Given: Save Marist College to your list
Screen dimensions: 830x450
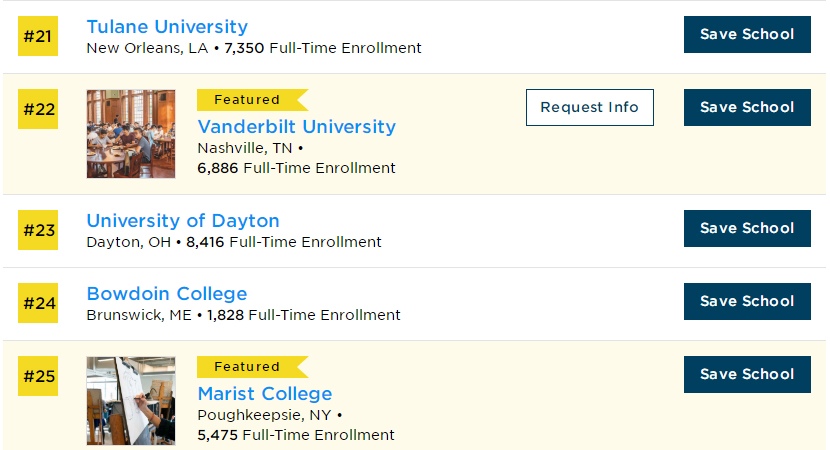Looking at the screenshot, I should 747,375.
